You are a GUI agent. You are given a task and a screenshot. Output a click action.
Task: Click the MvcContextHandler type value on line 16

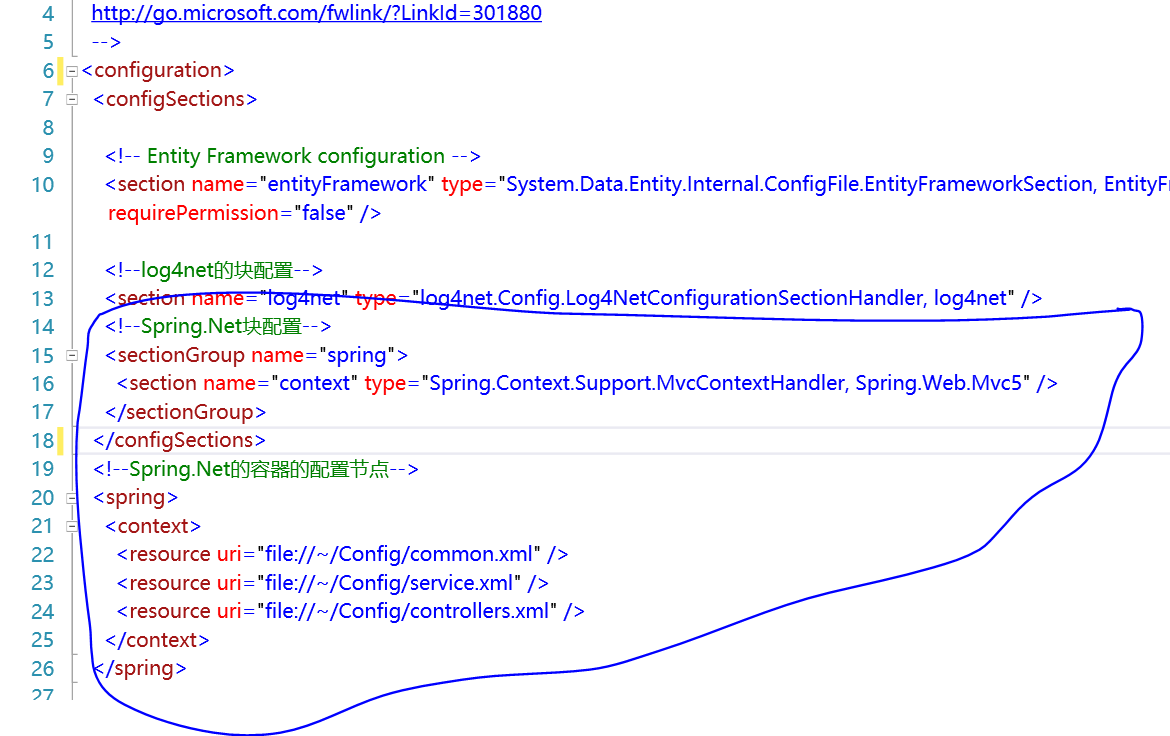pos(726,384)
